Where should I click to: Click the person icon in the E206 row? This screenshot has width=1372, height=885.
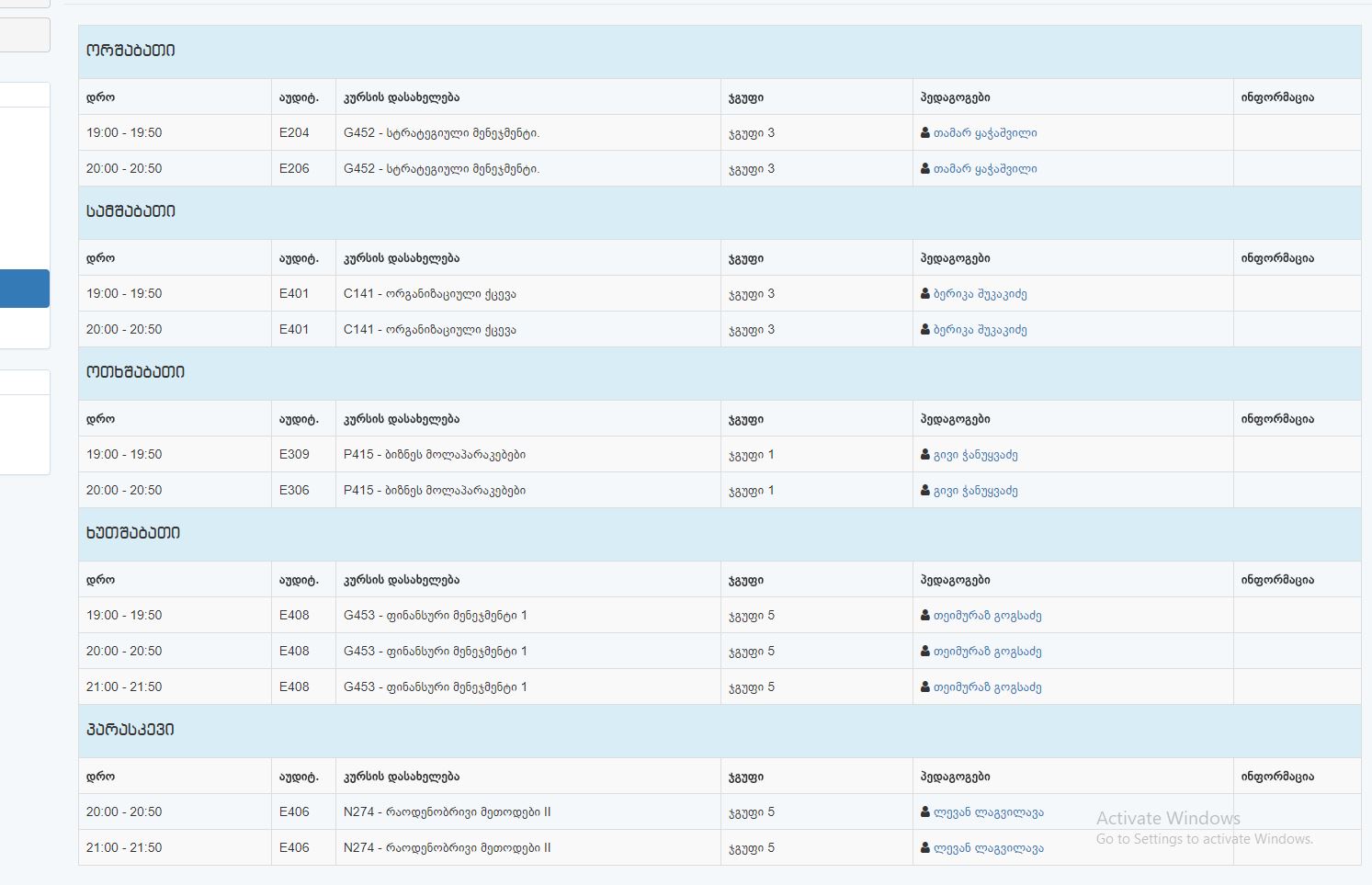[x=925, y=169]
